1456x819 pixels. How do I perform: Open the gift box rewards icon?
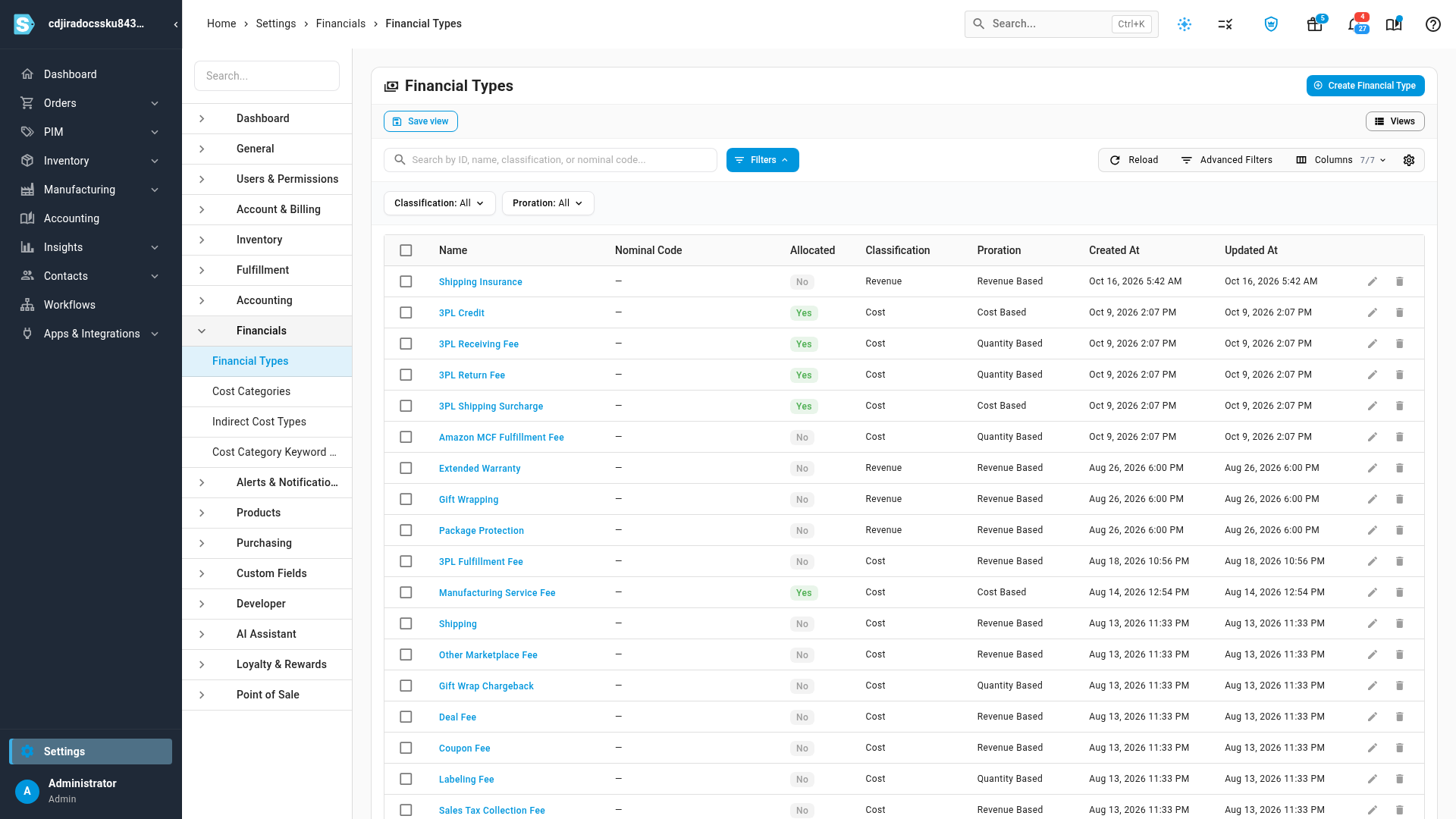(x=1315, y=24)
